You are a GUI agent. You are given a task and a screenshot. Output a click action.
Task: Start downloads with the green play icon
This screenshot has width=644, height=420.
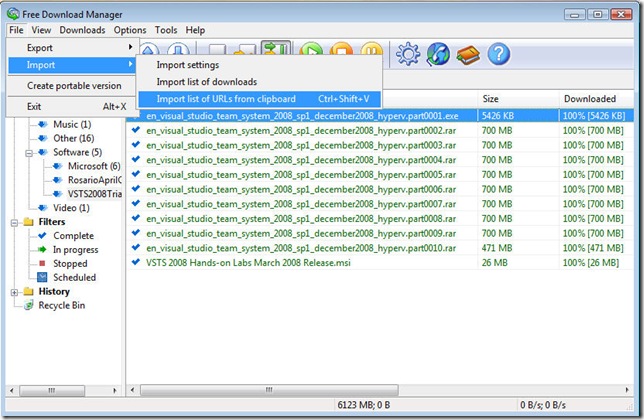(311, 50)
